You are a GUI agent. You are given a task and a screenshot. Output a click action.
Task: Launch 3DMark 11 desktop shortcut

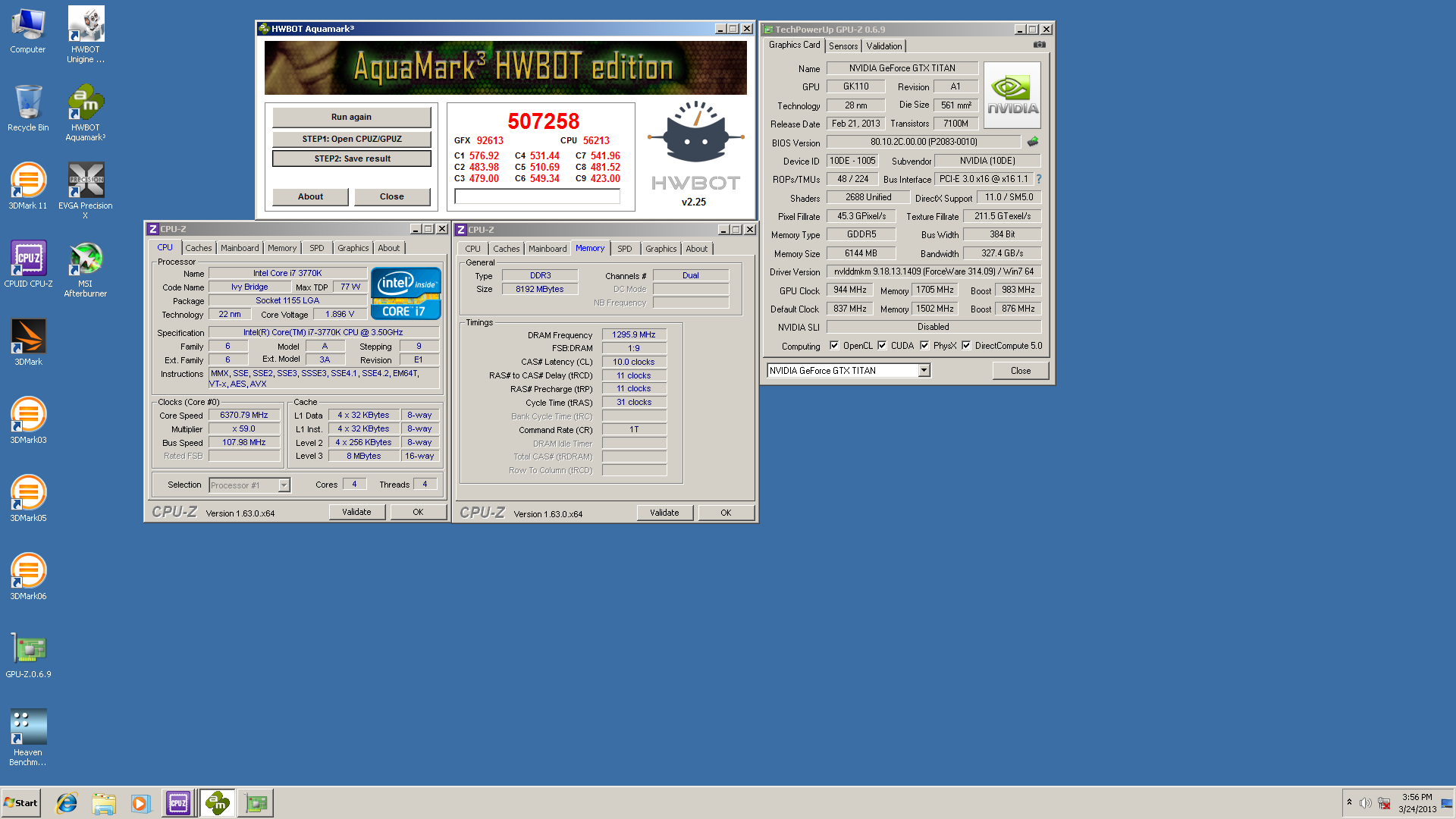tap(28, 186)
